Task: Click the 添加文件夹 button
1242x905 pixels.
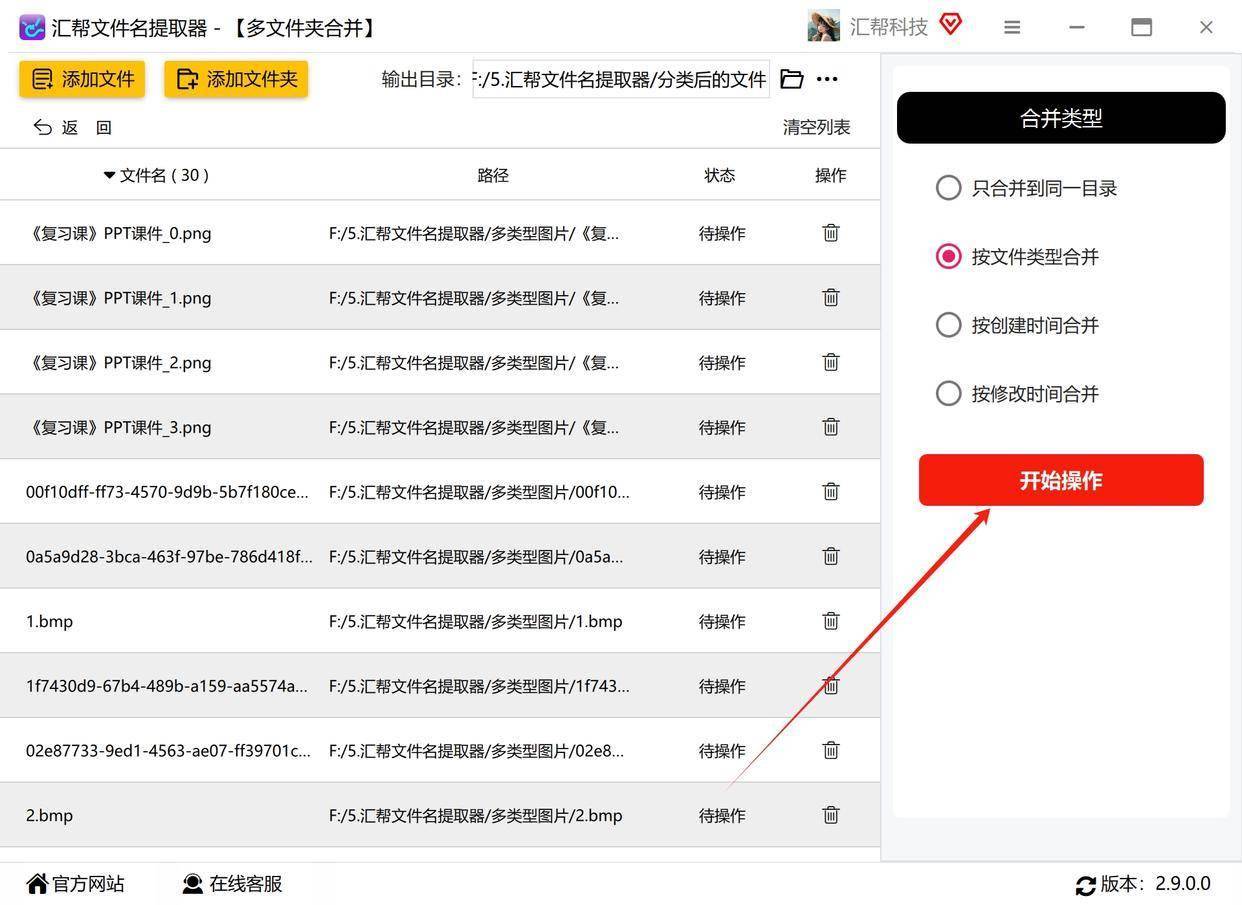Action: pos(236,79)
